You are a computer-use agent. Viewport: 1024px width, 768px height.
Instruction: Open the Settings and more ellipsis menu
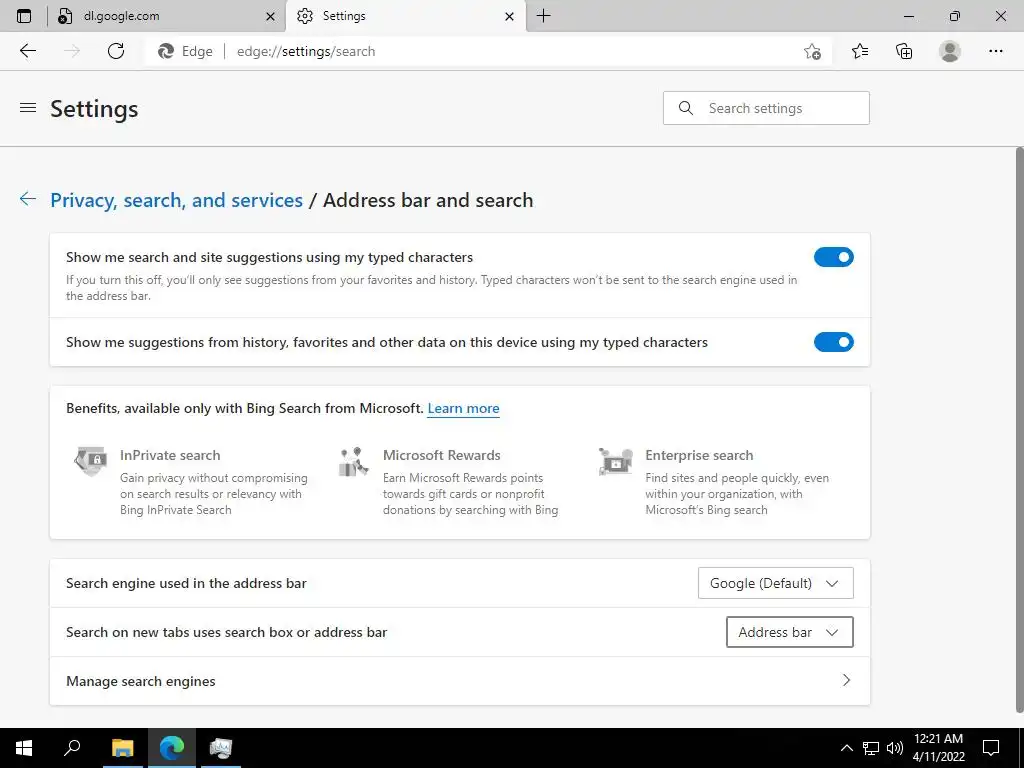(995, 51)
